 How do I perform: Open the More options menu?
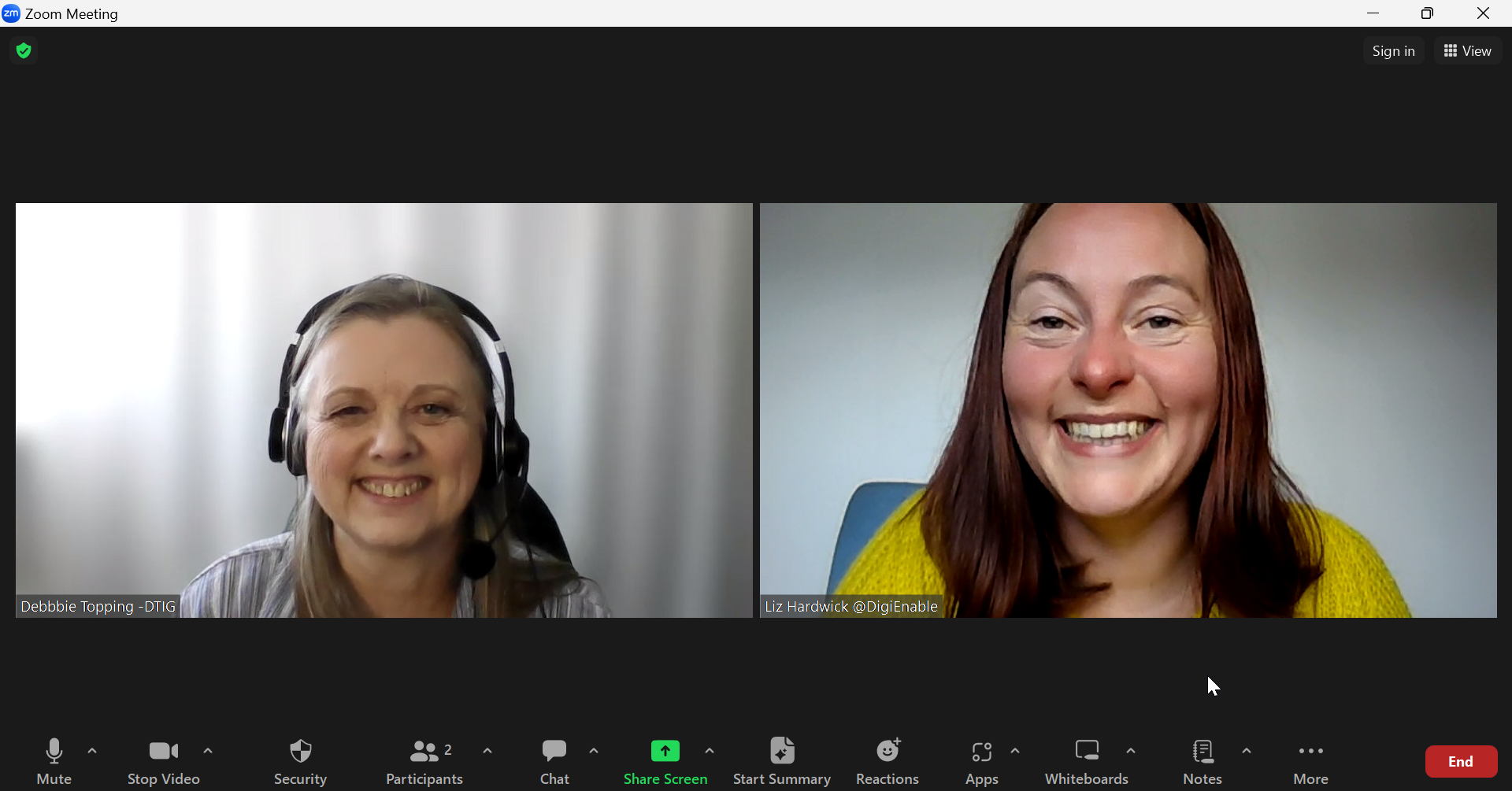point(1310,760)
